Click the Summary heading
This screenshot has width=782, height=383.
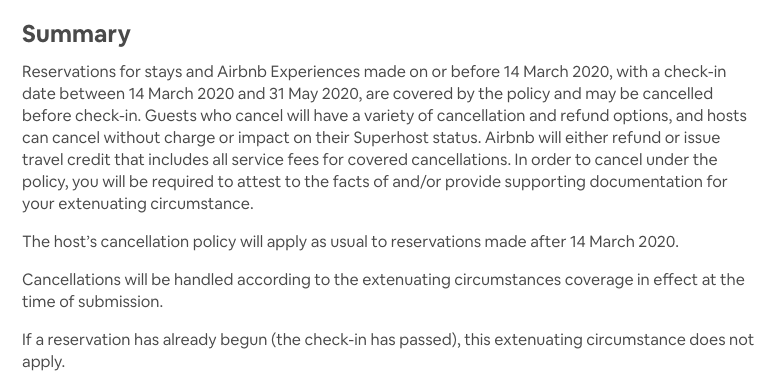(76, 34)
